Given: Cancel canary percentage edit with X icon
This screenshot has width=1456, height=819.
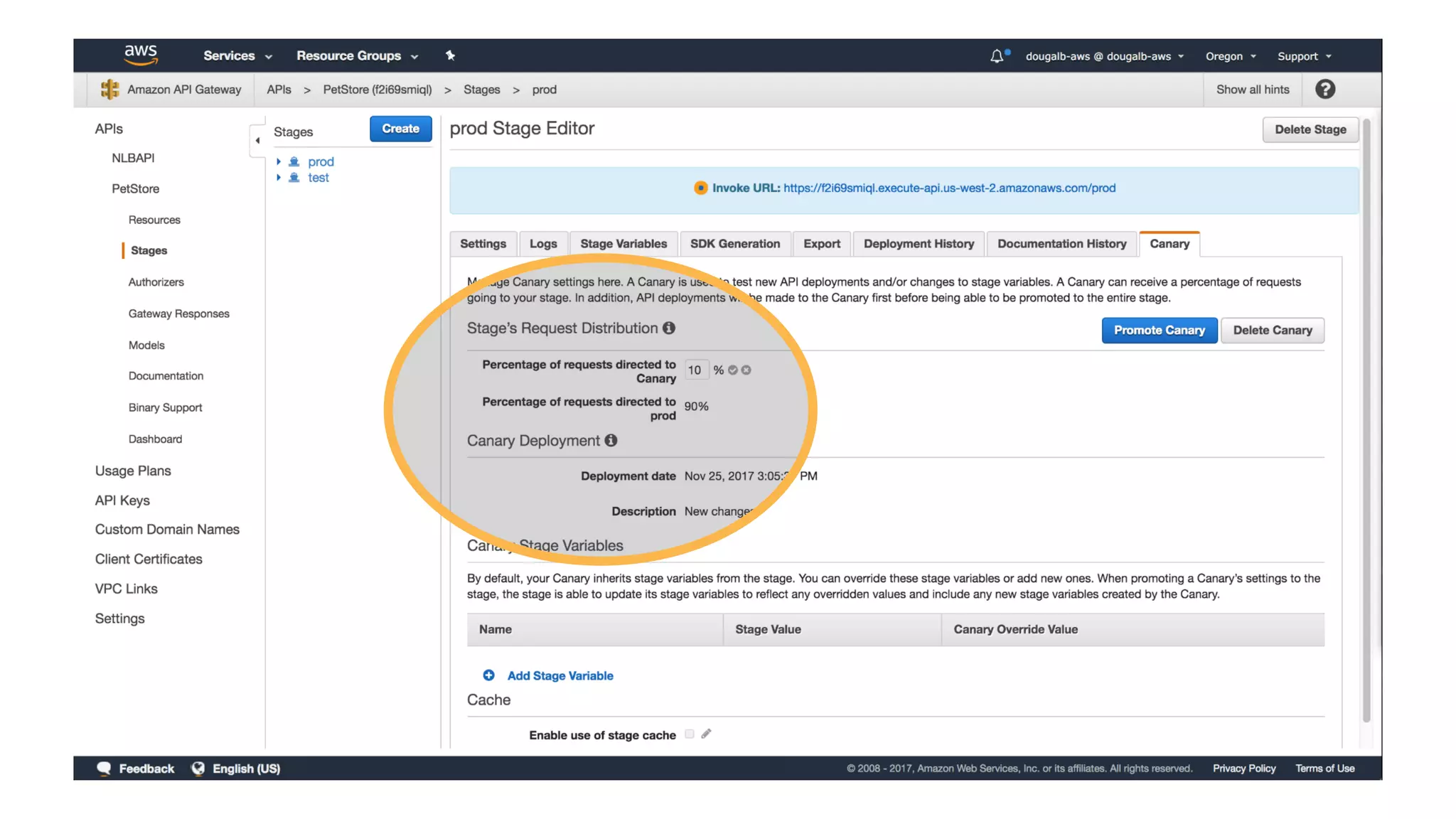Looking at the screenshot, I should point(746,370).
